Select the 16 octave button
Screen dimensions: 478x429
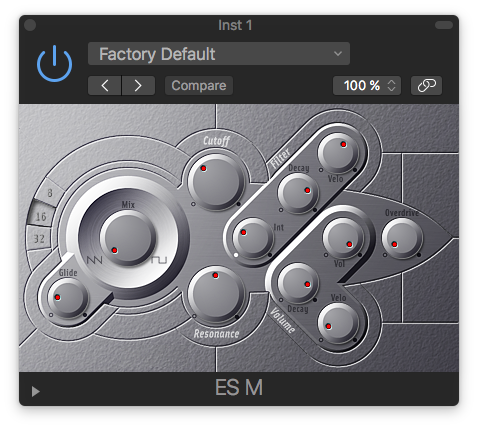click(41, 216)
